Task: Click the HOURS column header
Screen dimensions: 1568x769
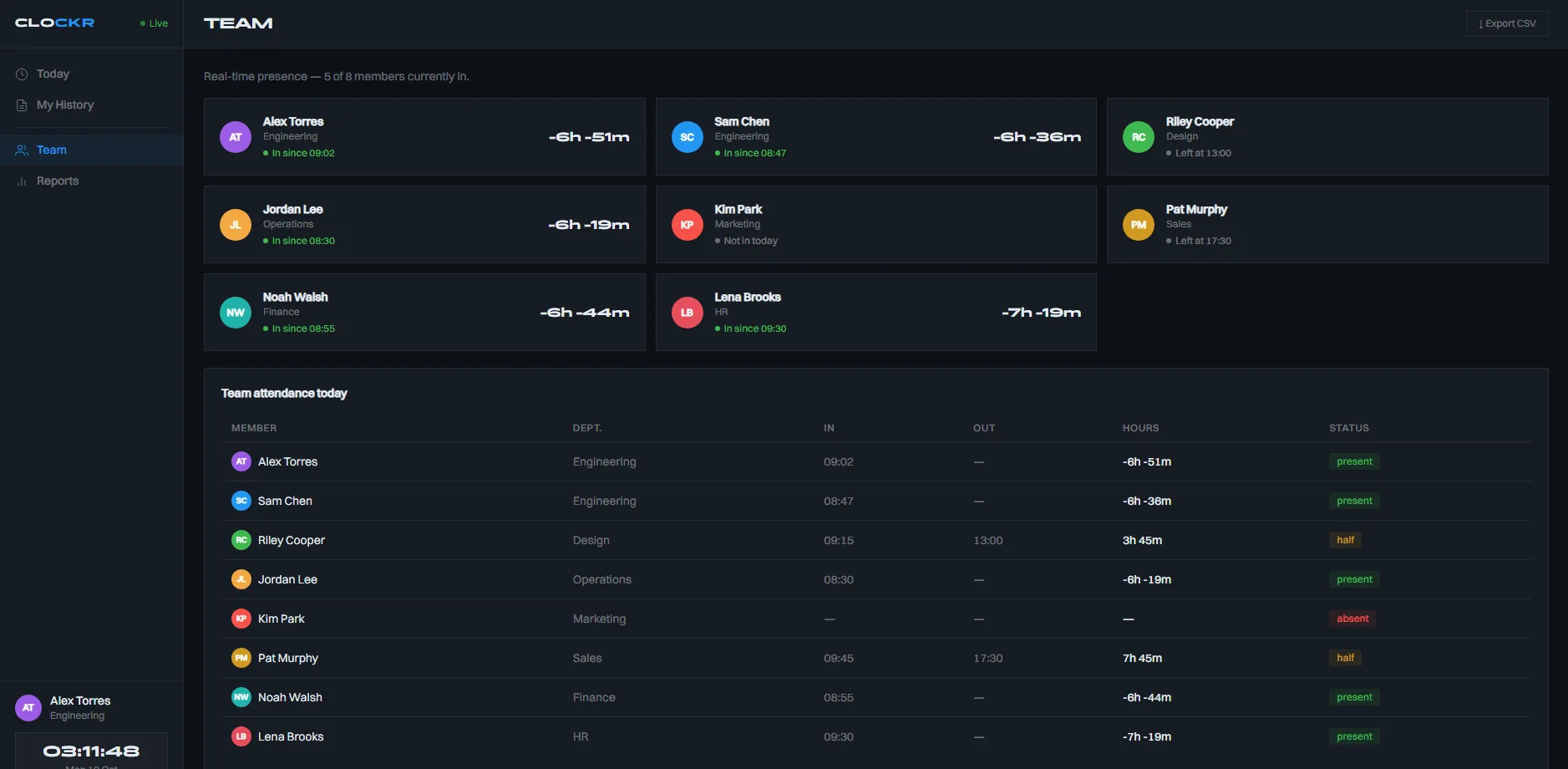Action: click(x=1140, y=428)
